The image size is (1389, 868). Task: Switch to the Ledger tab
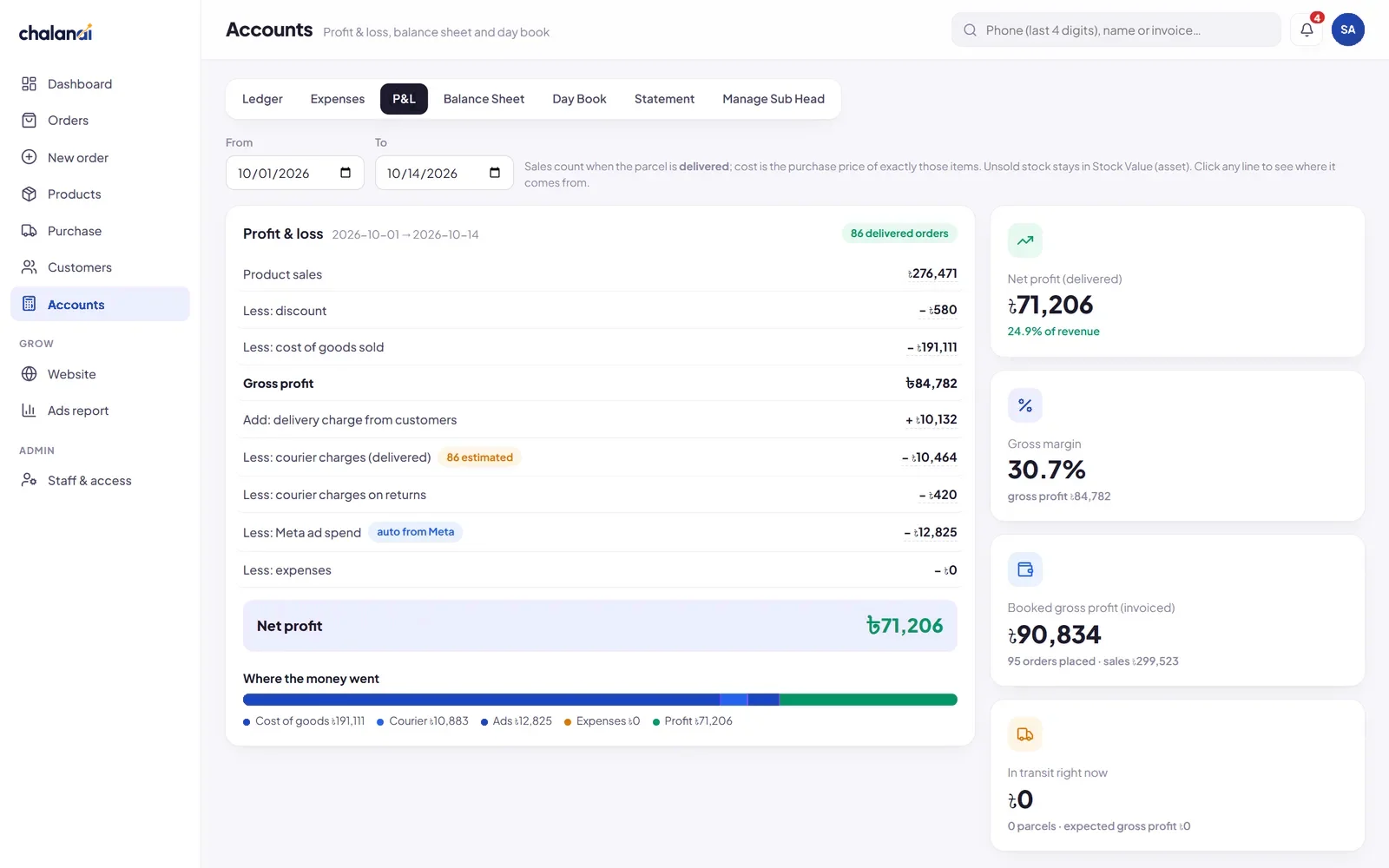point(262,99)
